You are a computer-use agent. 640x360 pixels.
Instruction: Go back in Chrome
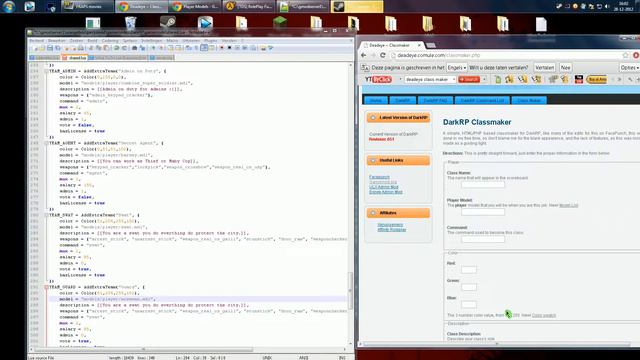pyautogui.click(x=364, y=55)
